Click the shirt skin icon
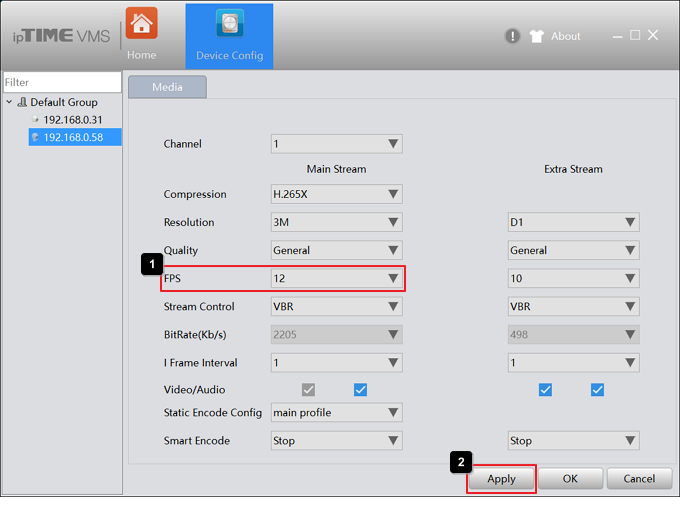The image size is (680, 514). (x=536, y=36)
